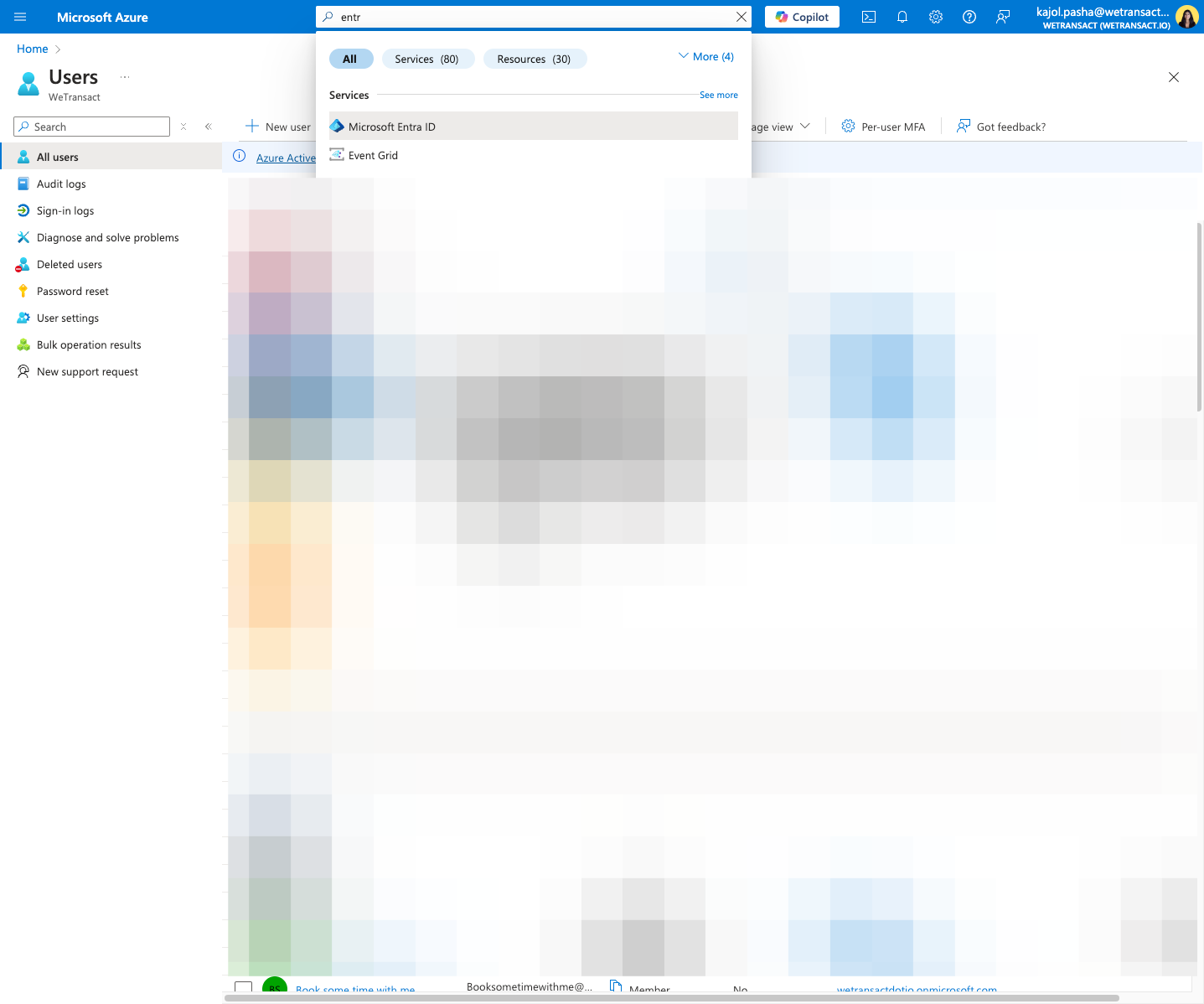1204x1004 pixels.
Task: Clear the sidebar search field
Action: click(x=183, y=127)
